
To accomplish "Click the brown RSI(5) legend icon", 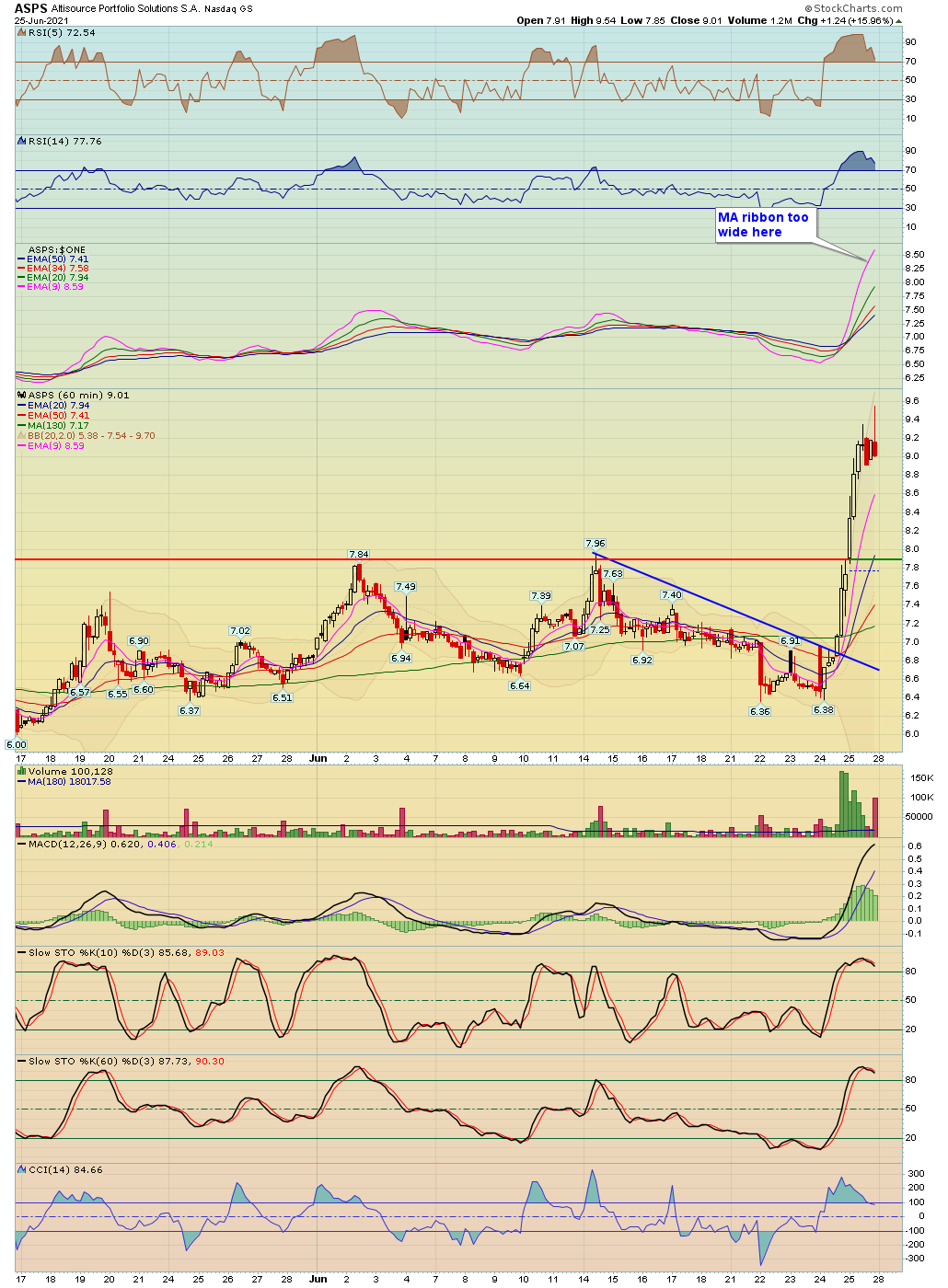I will pyautogui.click(x=22, y=32).
